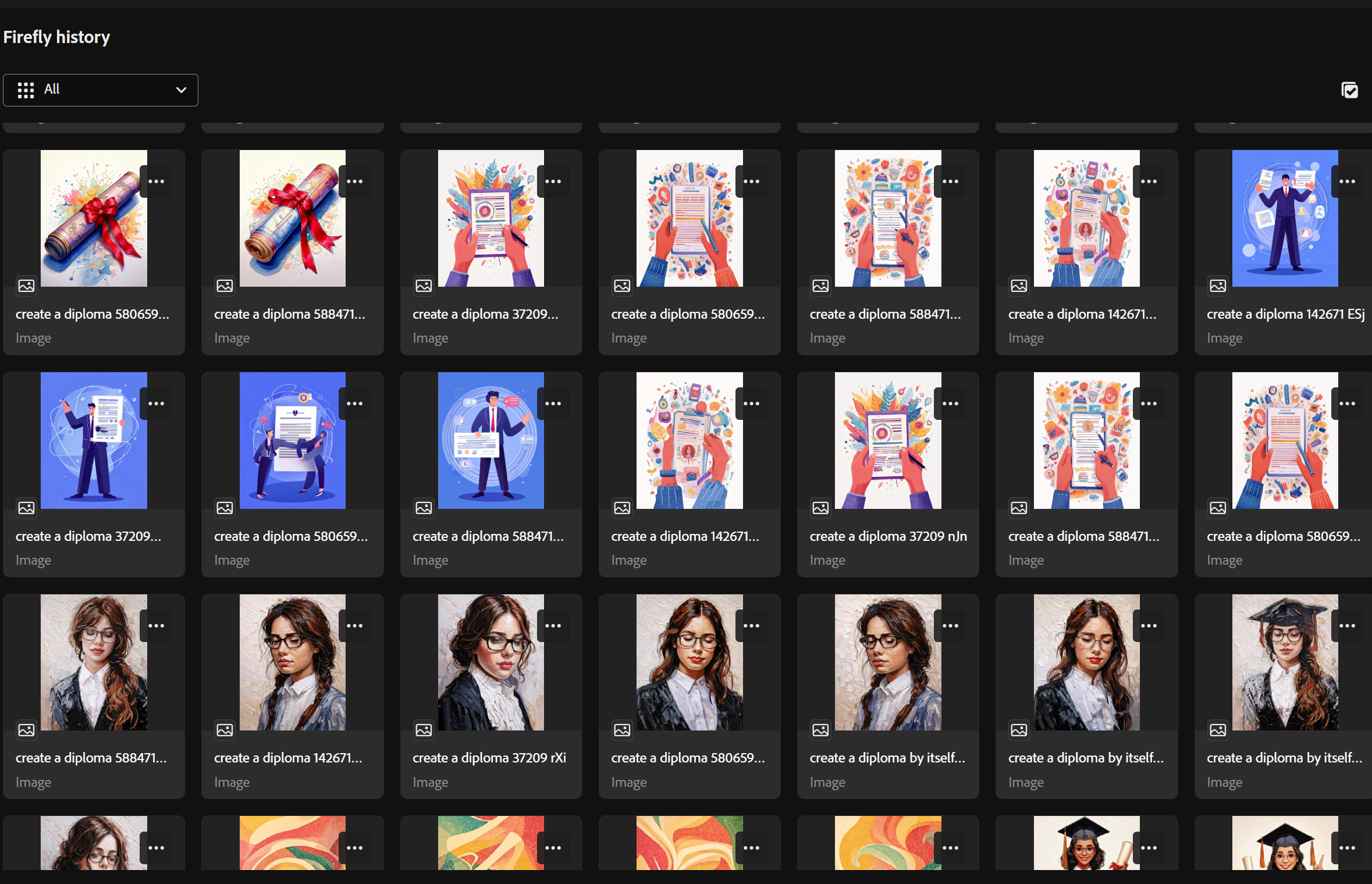Toggle multi-select checkbox icon at top right
Image resolution: width=1372 pixels, height=884 pixels.
(x=1349, y=90)
